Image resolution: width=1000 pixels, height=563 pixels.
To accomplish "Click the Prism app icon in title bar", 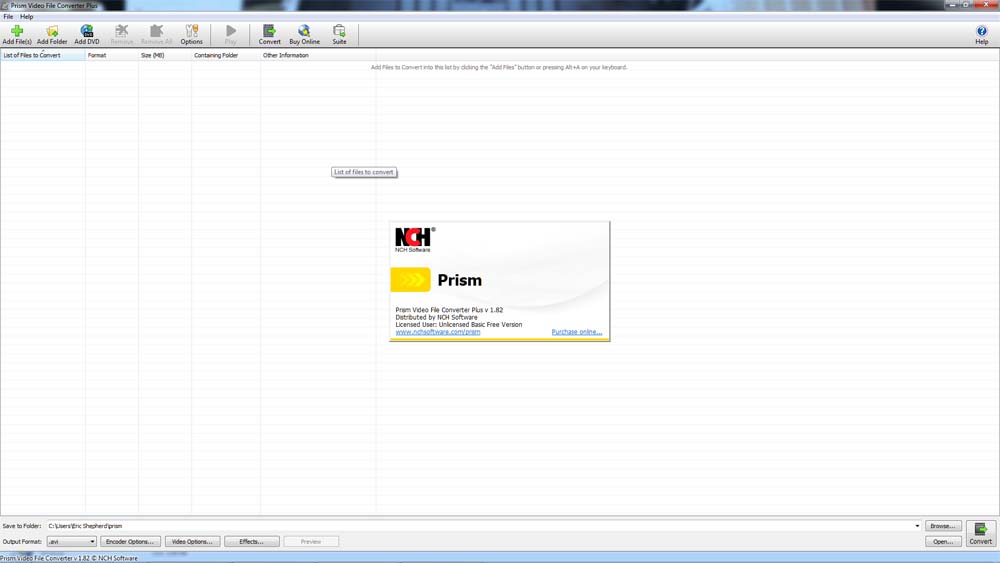I will point(5,5).
